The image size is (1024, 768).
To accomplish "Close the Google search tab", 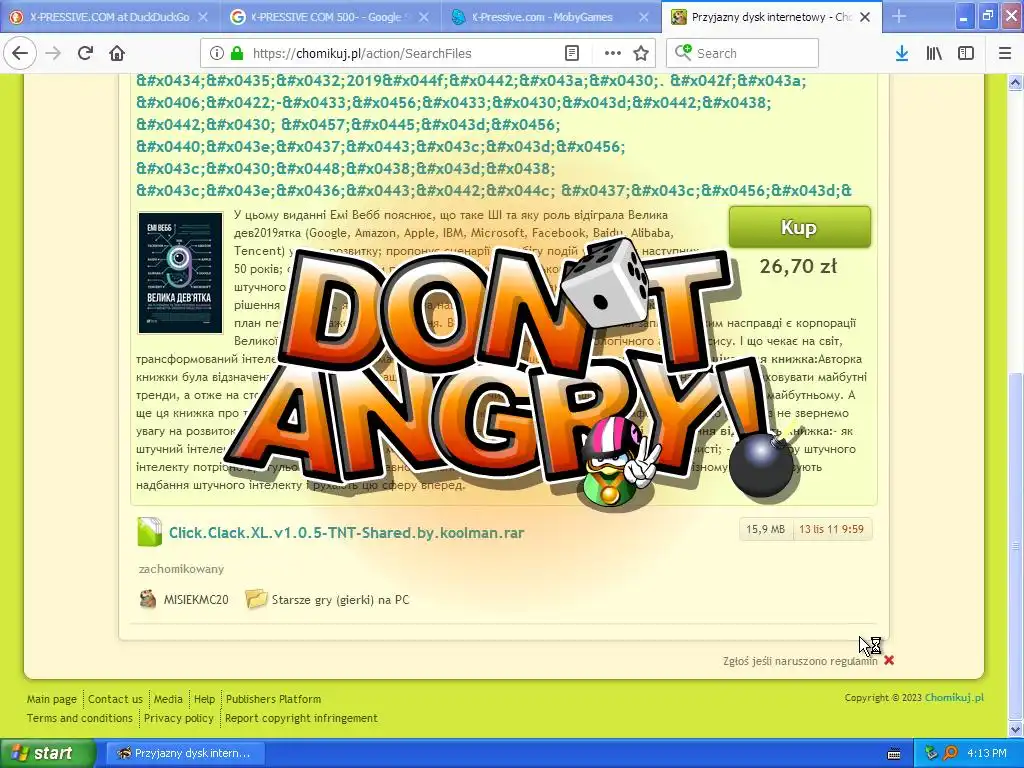I will [424, 18].
